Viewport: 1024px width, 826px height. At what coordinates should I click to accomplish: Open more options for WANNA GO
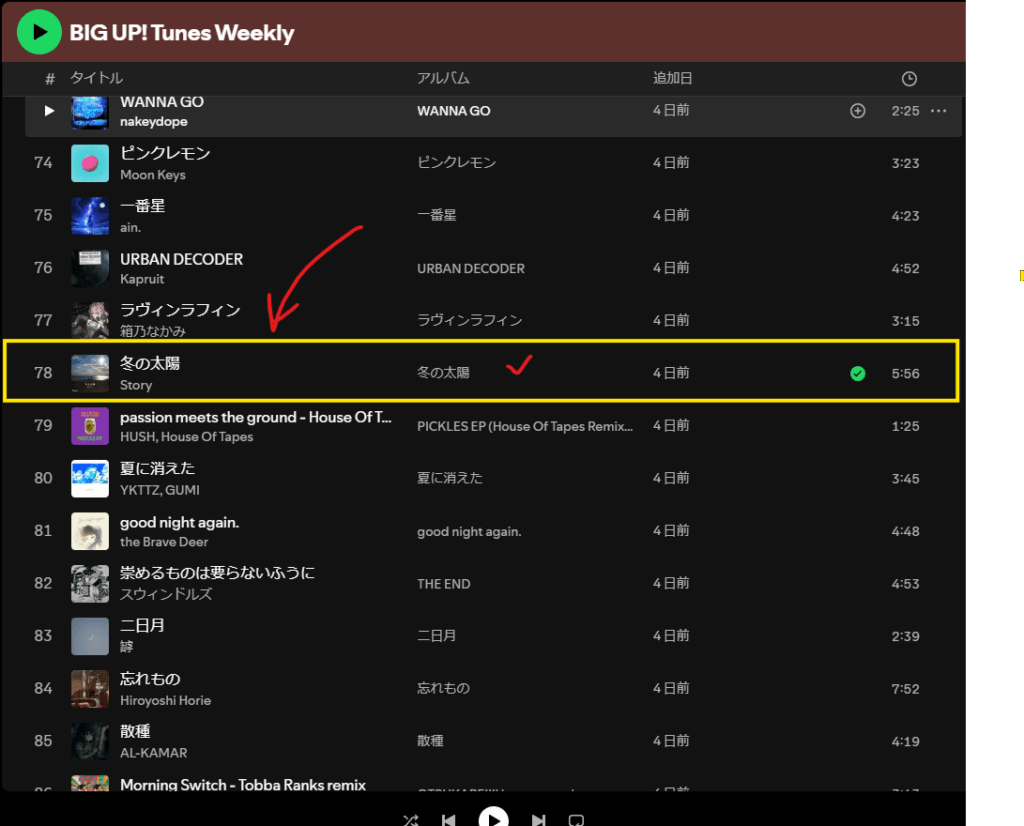tap(938, 111)
